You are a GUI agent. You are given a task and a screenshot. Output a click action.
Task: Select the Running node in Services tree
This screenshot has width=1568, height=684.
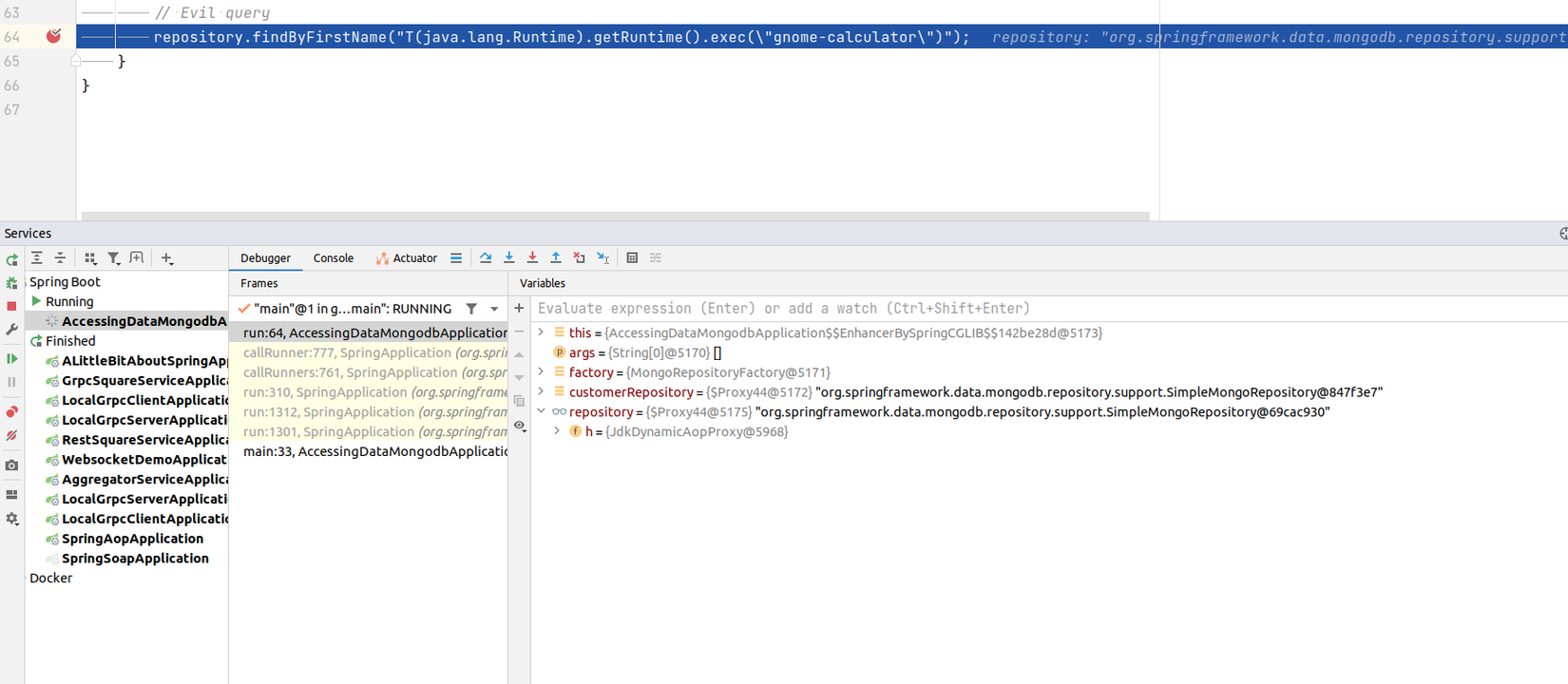tap(69, 301)
